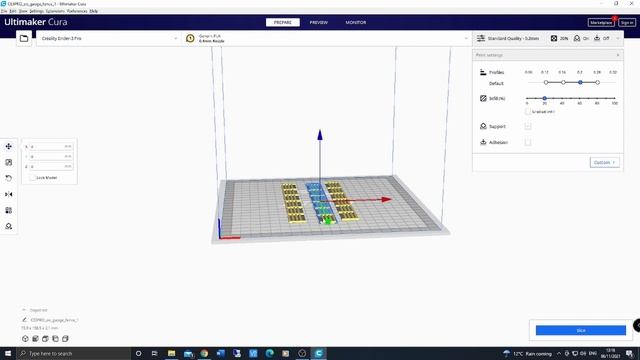
Task: Show hidden system tray icons
Action: coord(559,353)
